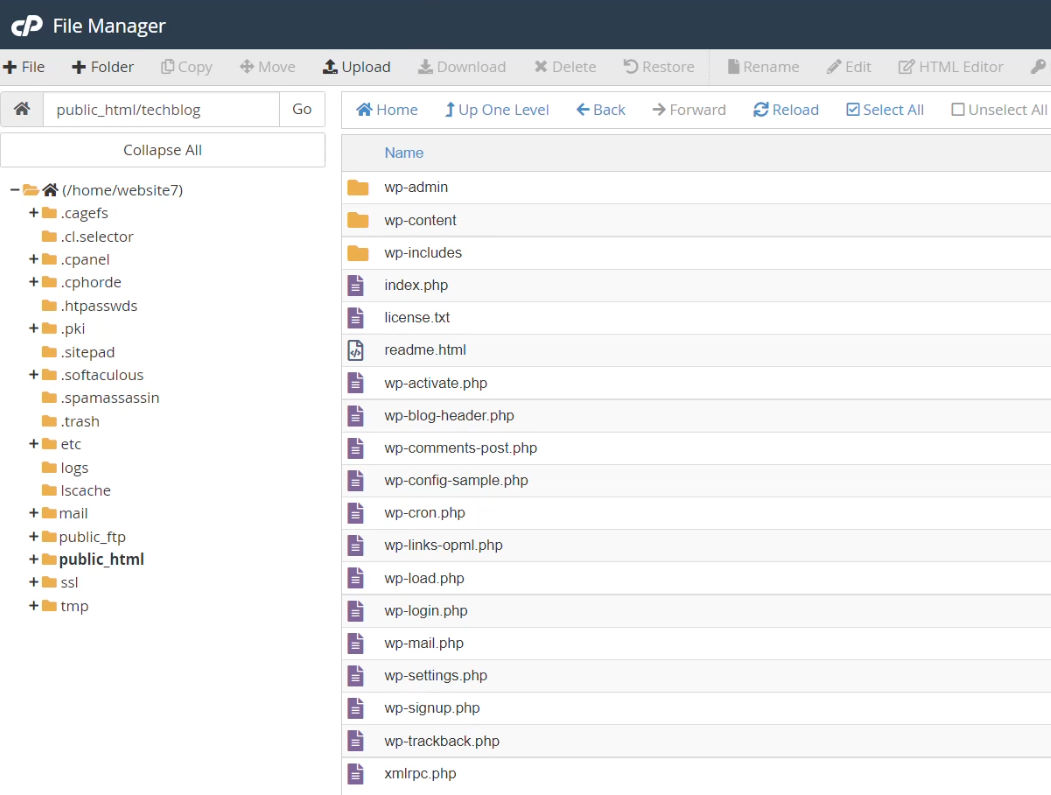Select .htpasswds in the tree

(x=99, y=306)
